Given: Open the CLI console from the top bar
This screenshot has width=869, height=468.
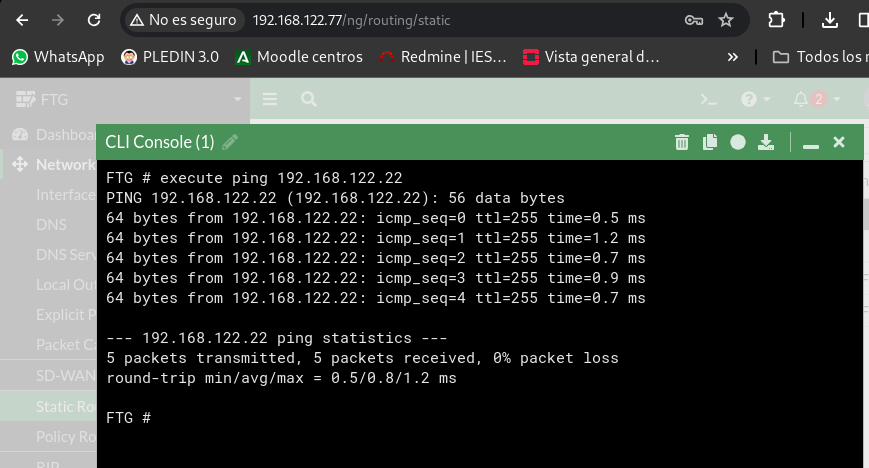Looking at the screenshot, I should click(708, 99).
